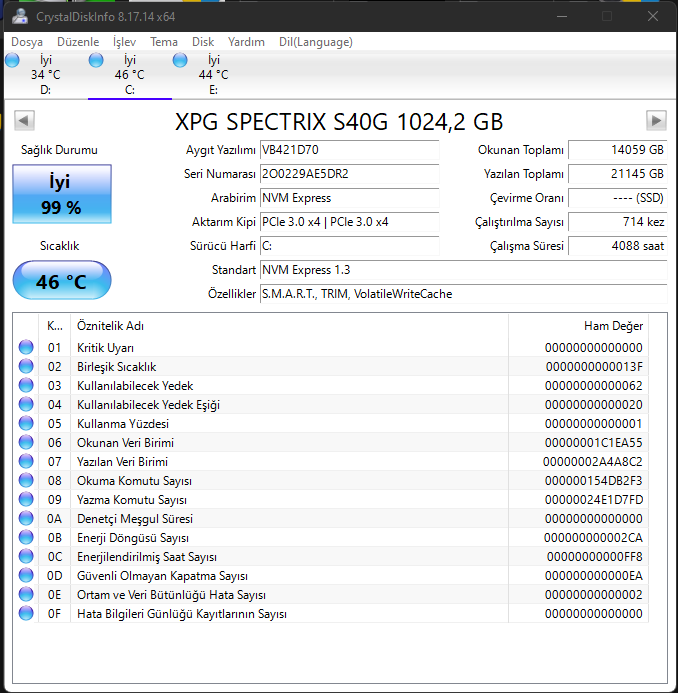The image size is (678, 693).
Task: Open the Yardım menu
Action: [x=246, y=42]
